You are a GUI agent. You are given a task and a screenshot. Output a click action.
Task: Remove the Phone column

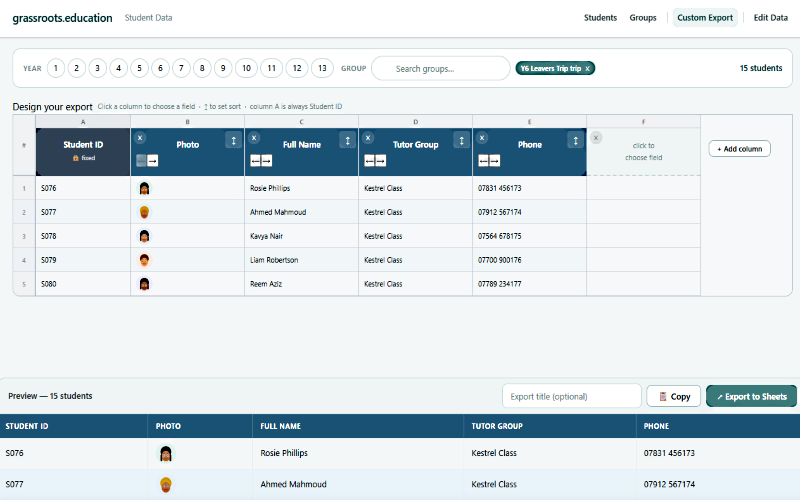tap(482, 138)
